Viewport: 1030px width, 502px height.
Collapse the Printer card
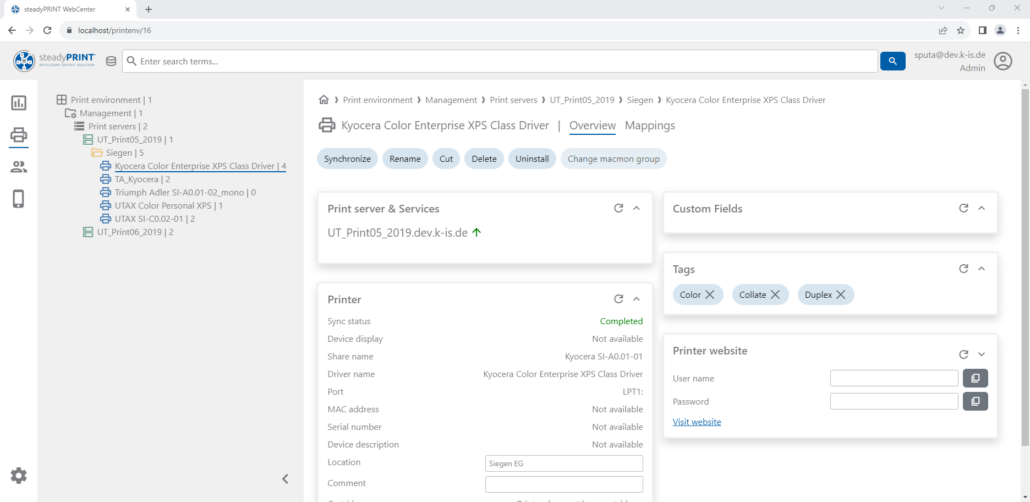pos(637,299)
